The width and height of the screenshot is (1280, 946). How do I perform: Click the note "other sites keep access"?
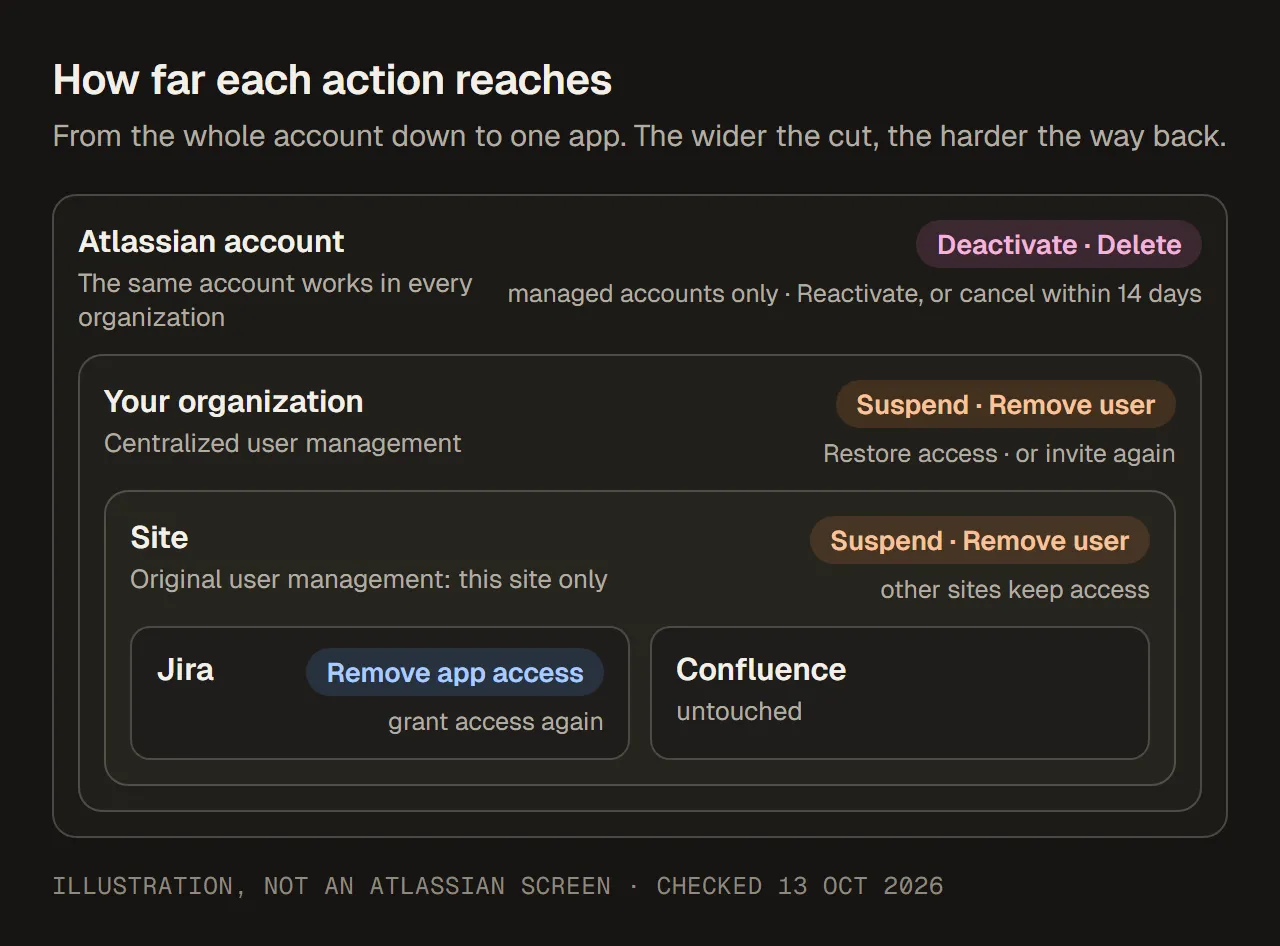coord(1015,590)
